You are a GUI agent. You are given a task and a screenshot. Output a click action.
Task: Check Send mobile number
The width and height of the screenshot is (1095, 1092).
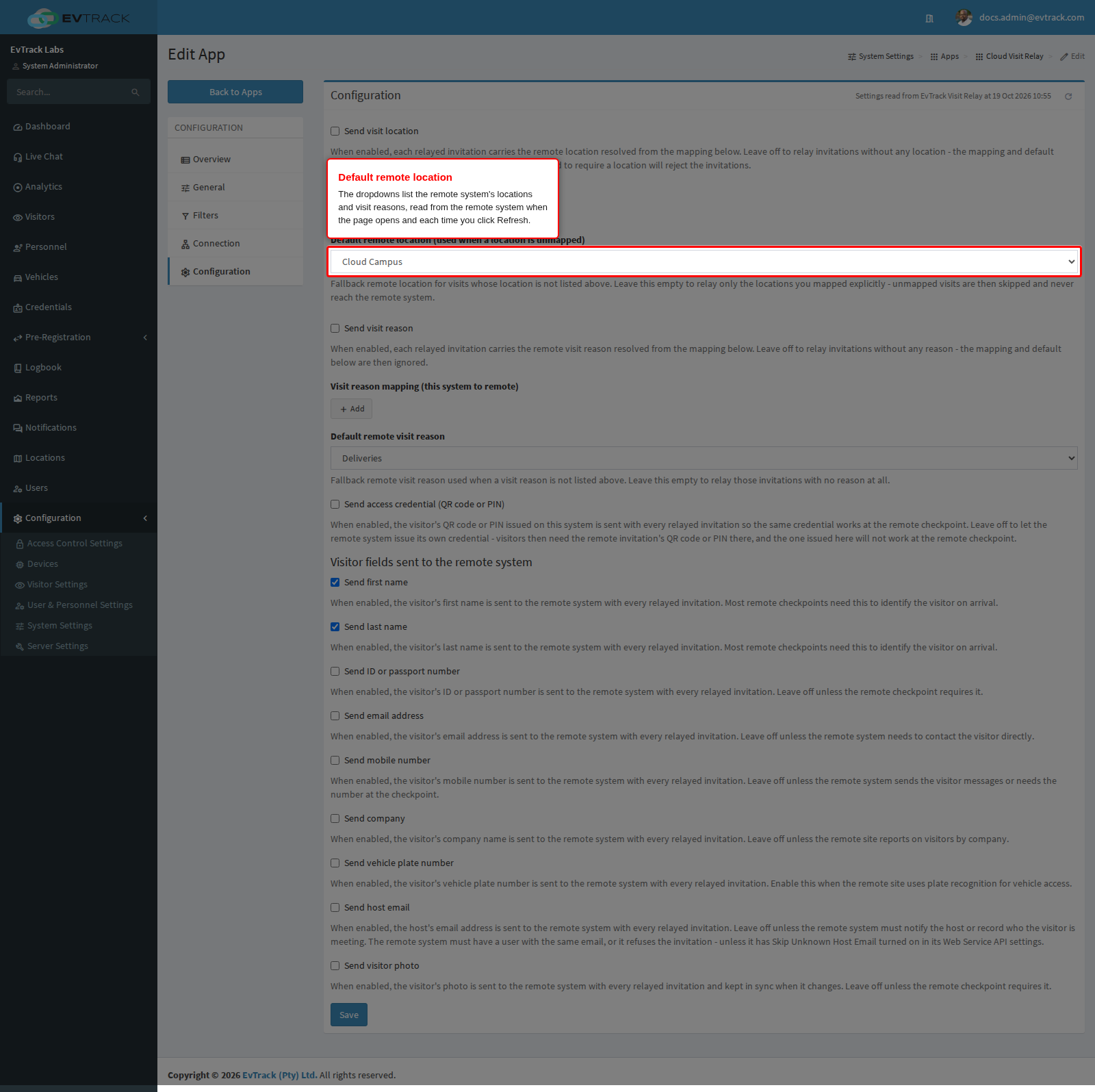pos(335,761)
